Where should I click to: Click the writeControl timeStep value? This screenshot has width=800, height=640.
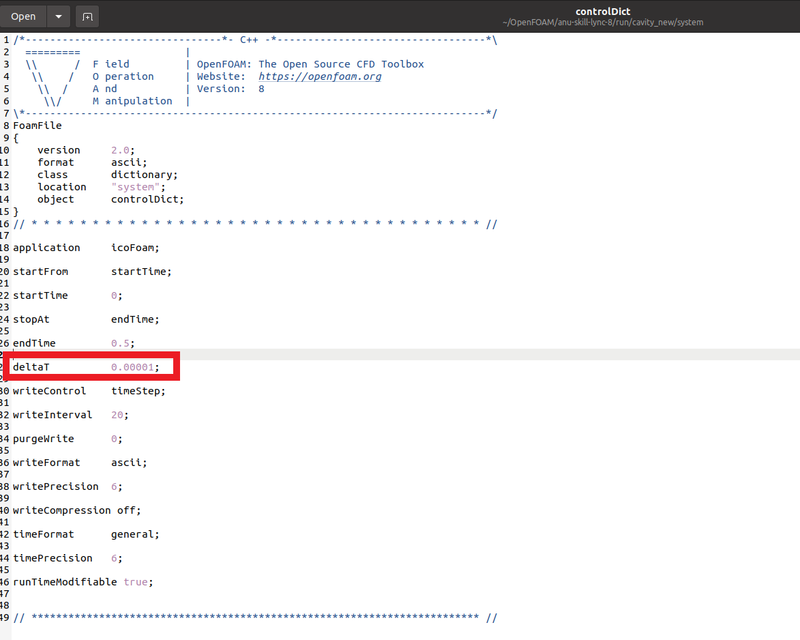pos(137,391)
